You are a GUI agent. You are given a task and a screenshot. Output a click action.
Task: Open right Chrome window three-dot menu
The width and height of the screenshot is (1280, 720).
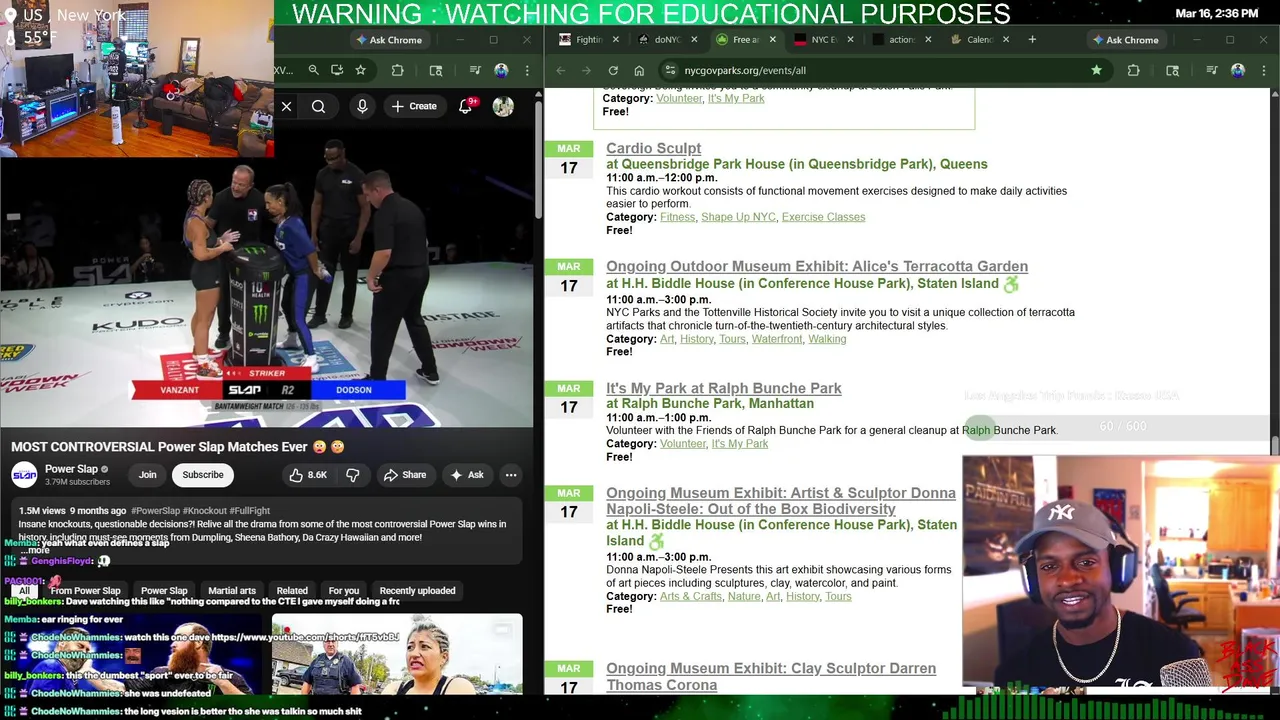point(1263,70)
